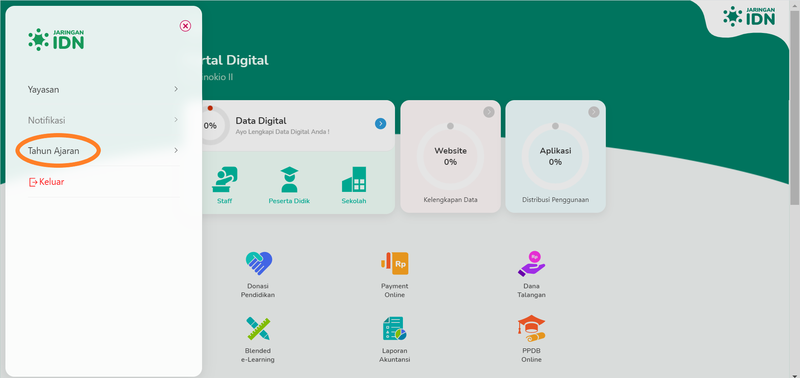800x378 pixels.
Task: Click the Keluar exit icon
Action: pos(33,182)
